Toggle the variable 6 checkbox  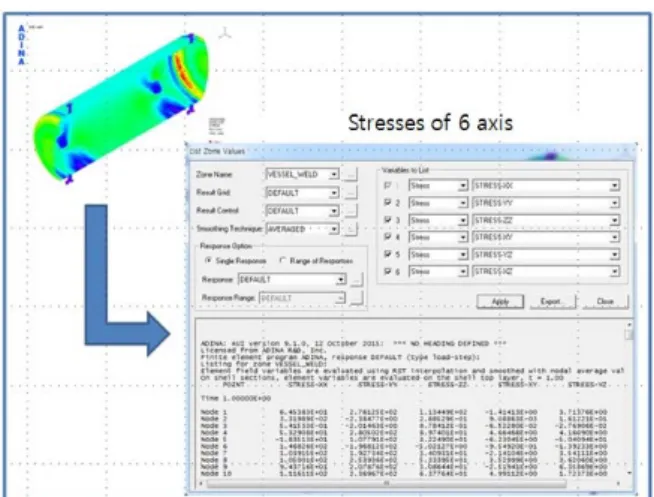pyautogui.click(x=387, y=271)
